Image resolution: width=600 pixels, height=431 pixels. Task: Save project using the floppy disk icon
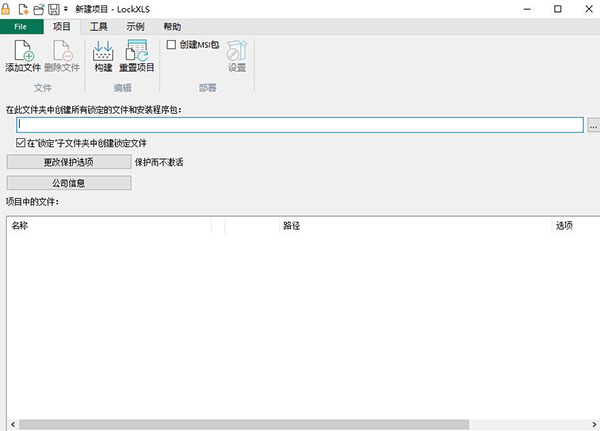[x=54, y=9]
